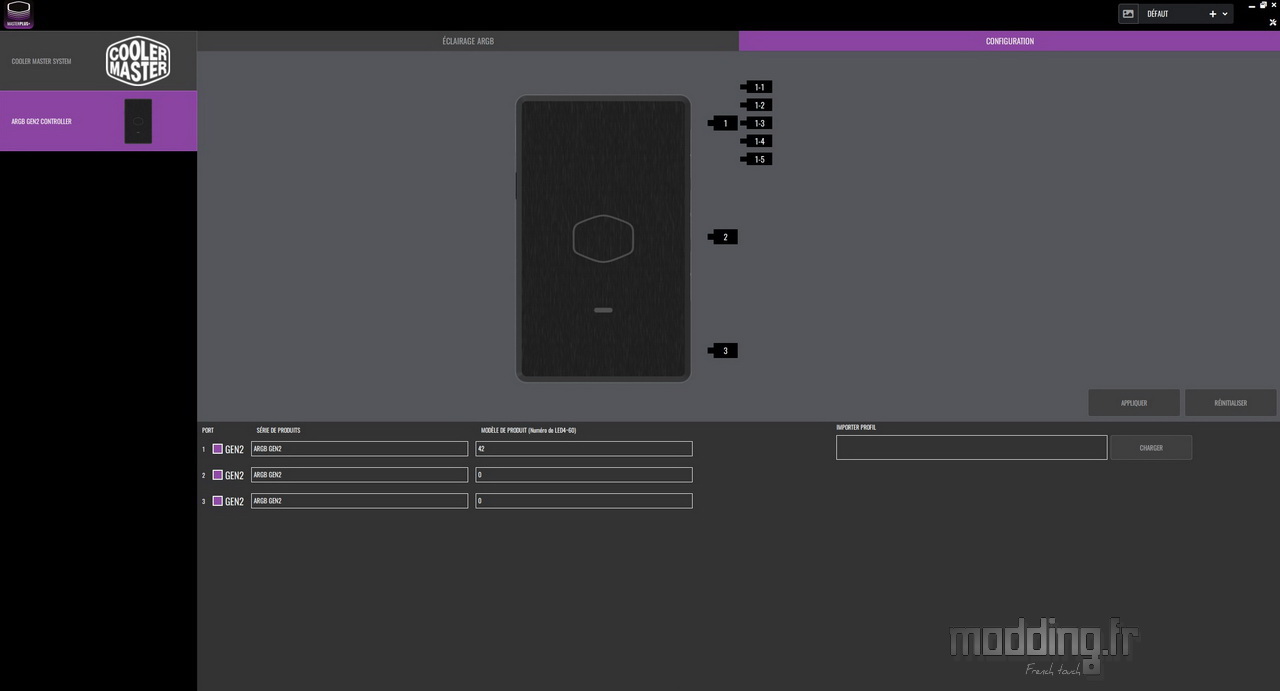1280x691 pixels.
Task: Click port 3 LED number field showing 0
Action: tap(584, 501)
